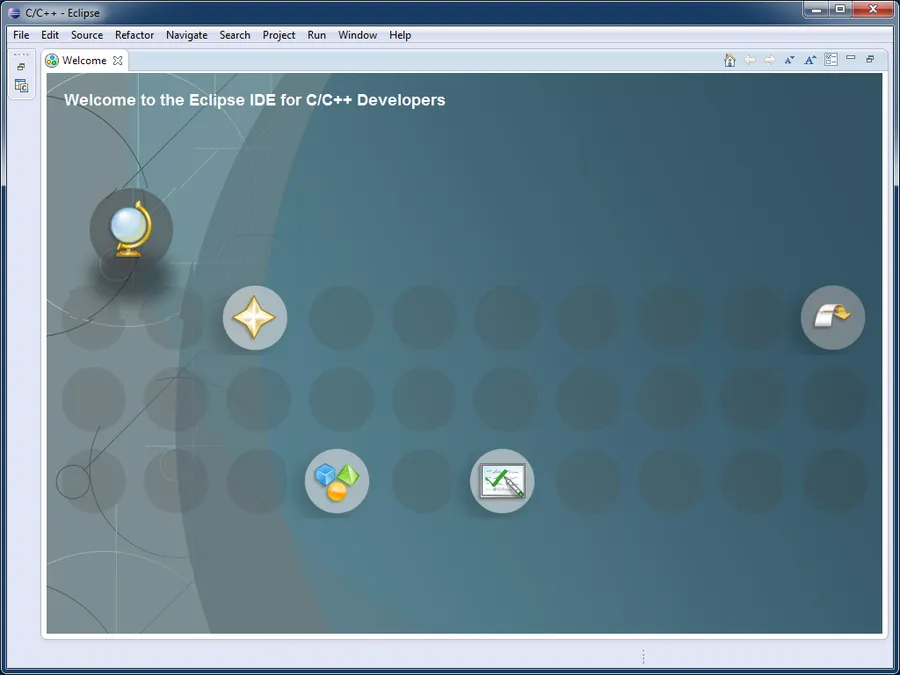This screenshot has height=675, width=900.
Task: Reduce welcome page text size
Action: [x=790, y=60]
